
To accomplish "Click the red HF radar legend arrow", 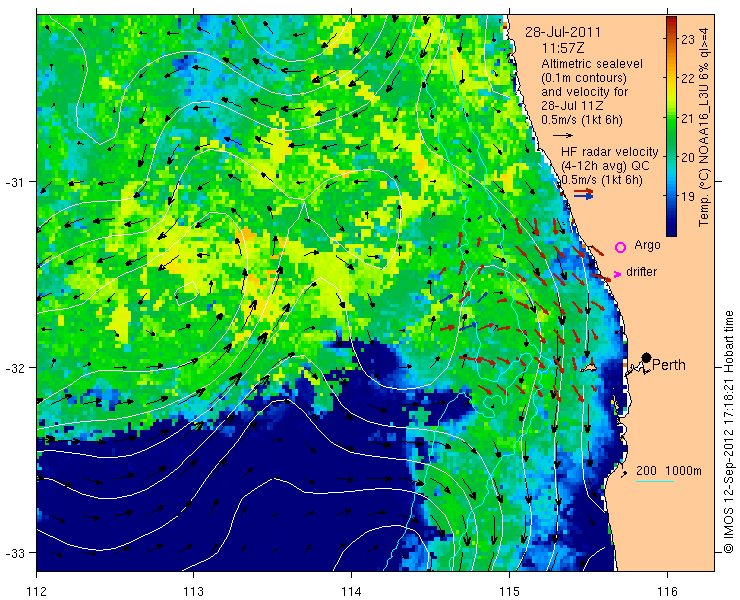I will [x=583, y=191].
